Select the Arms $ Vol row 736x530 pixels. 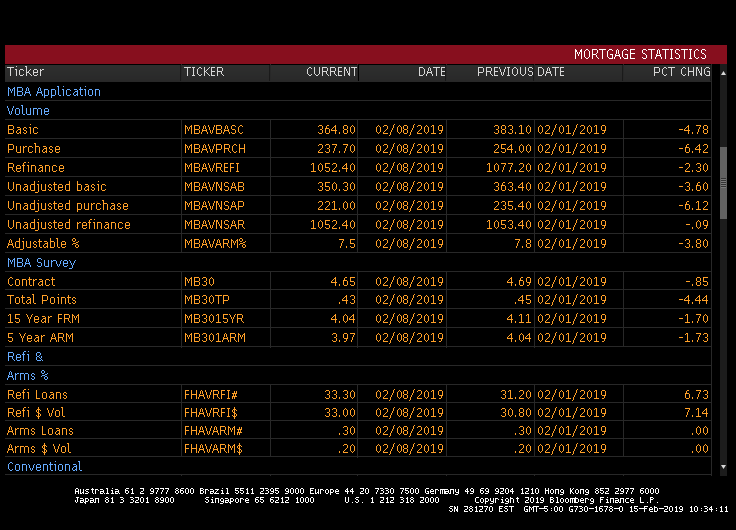coord(358,449)
